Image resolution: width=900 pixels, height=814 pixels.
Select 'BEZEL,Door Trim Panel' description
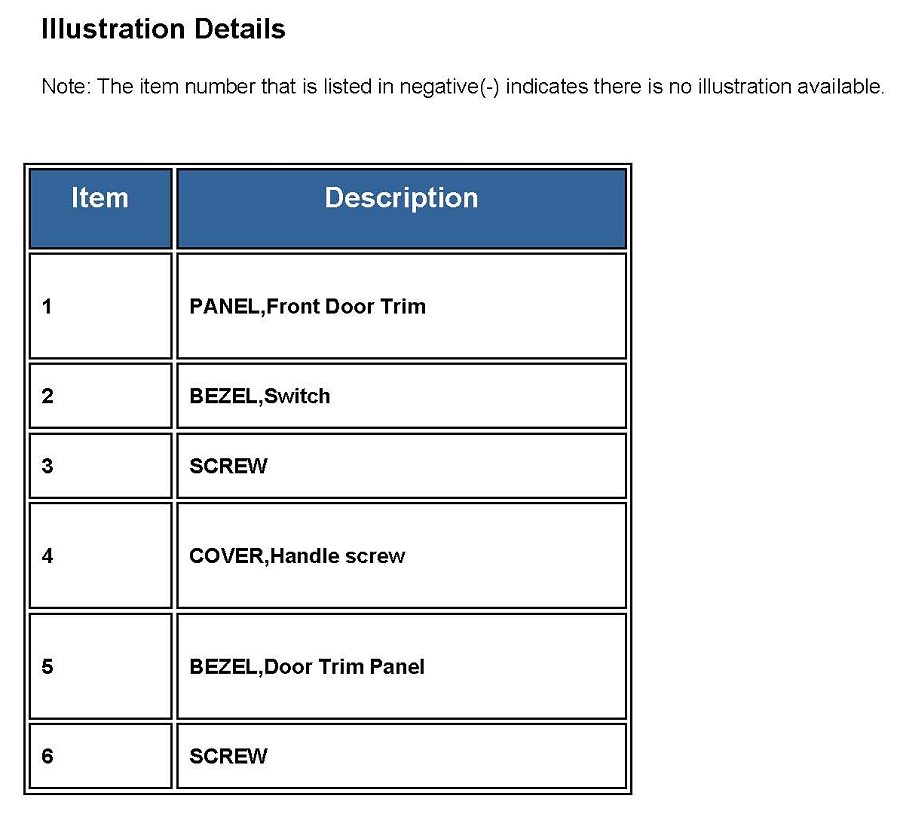[x=306, y=666]
